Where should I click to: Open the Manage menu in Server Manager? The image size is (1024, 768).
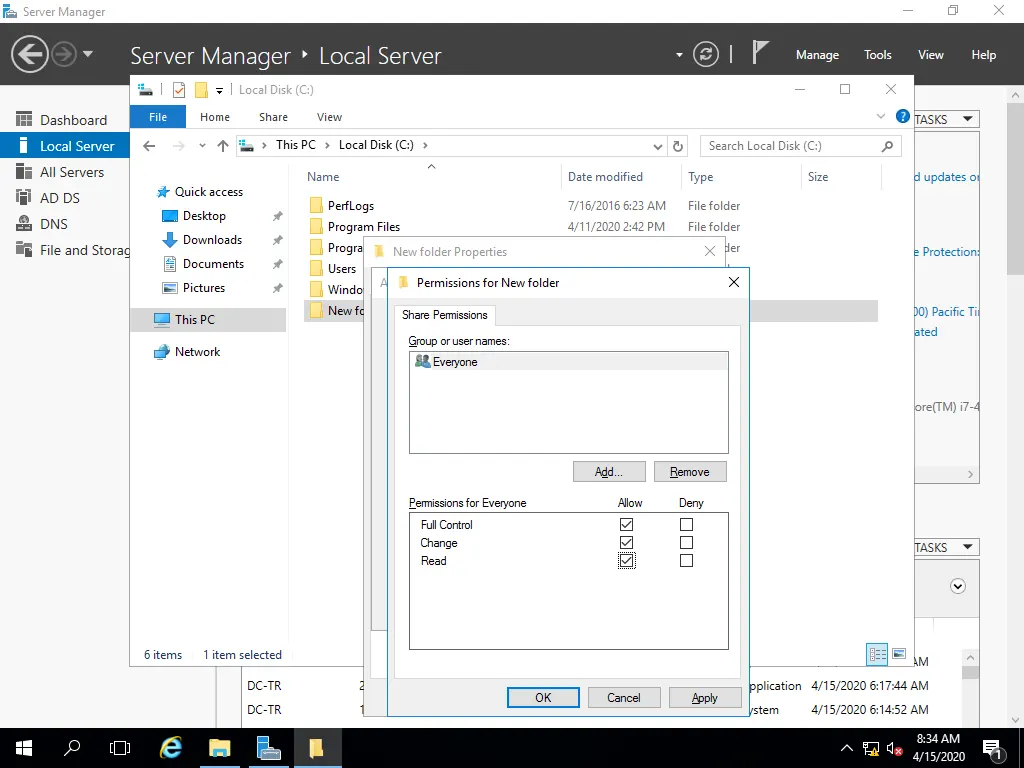pos(817,55)
